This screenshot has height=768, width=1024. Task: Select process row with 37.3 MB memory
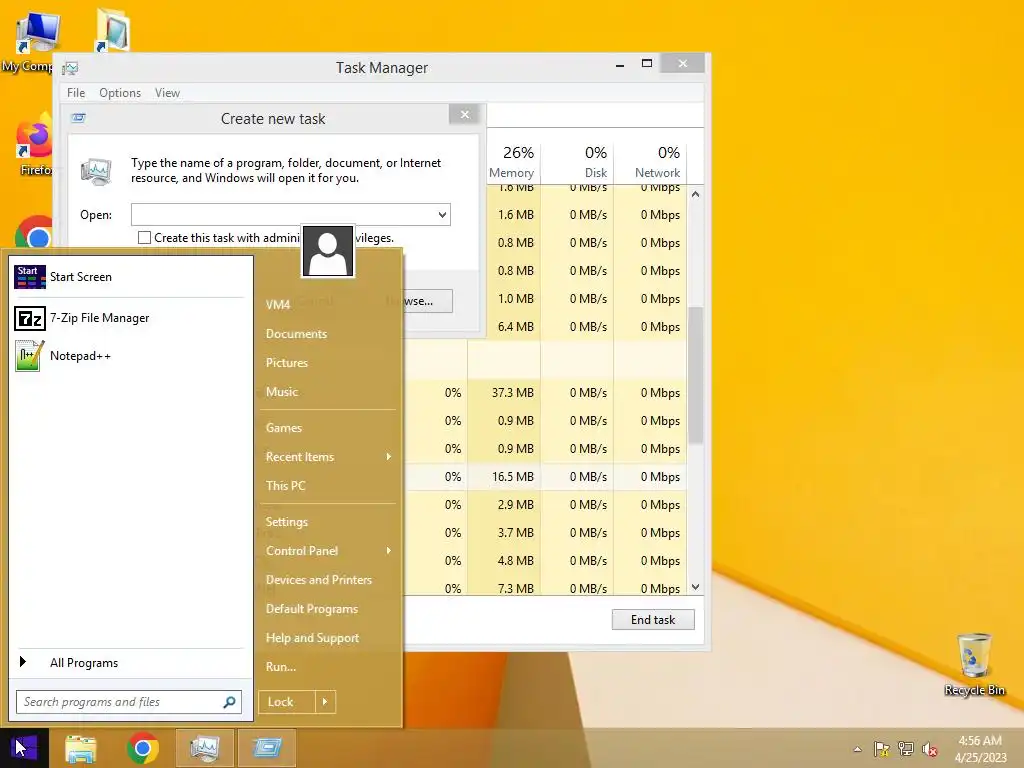click(545, 393)
